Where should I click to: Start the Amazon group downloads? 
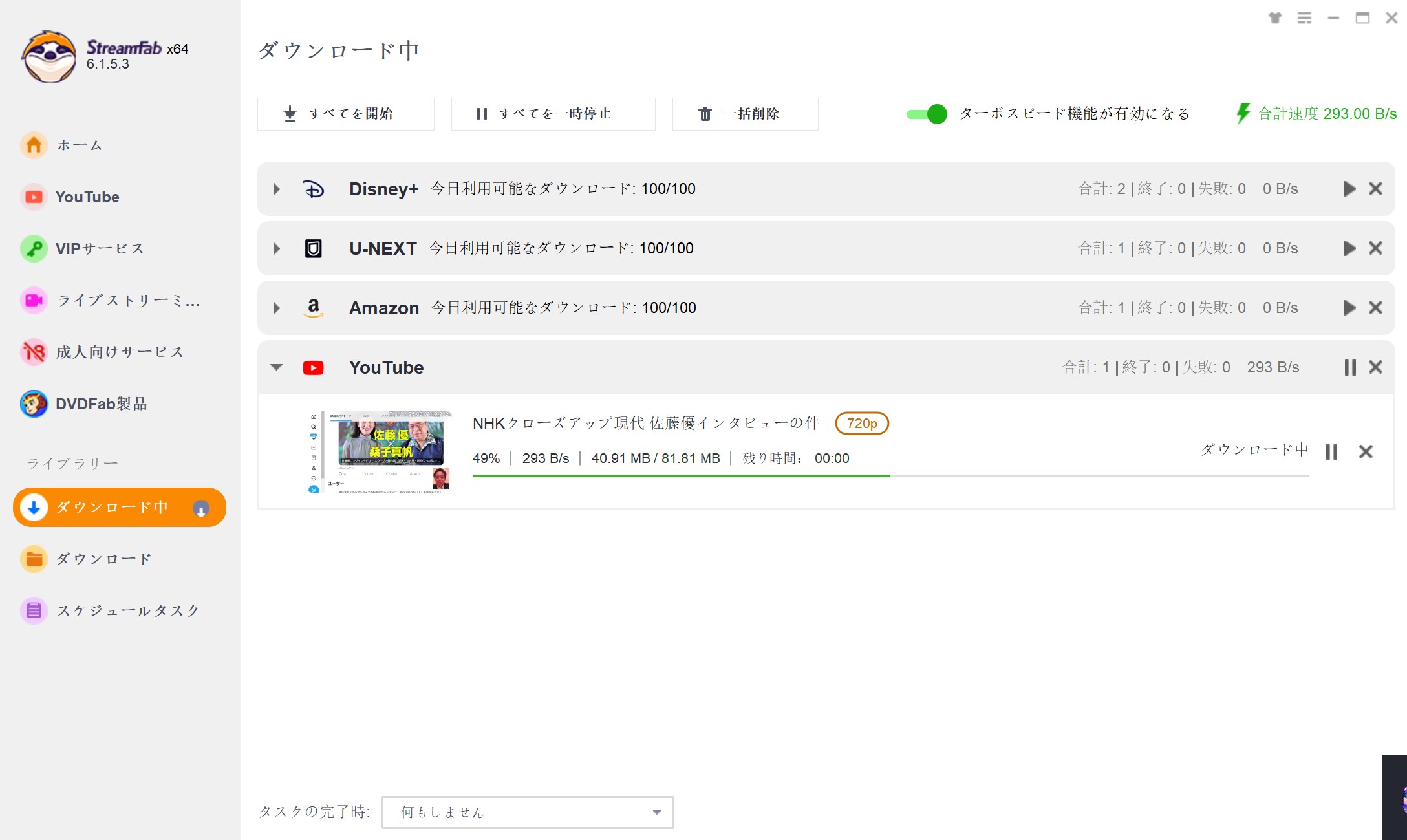(1349, 308)
